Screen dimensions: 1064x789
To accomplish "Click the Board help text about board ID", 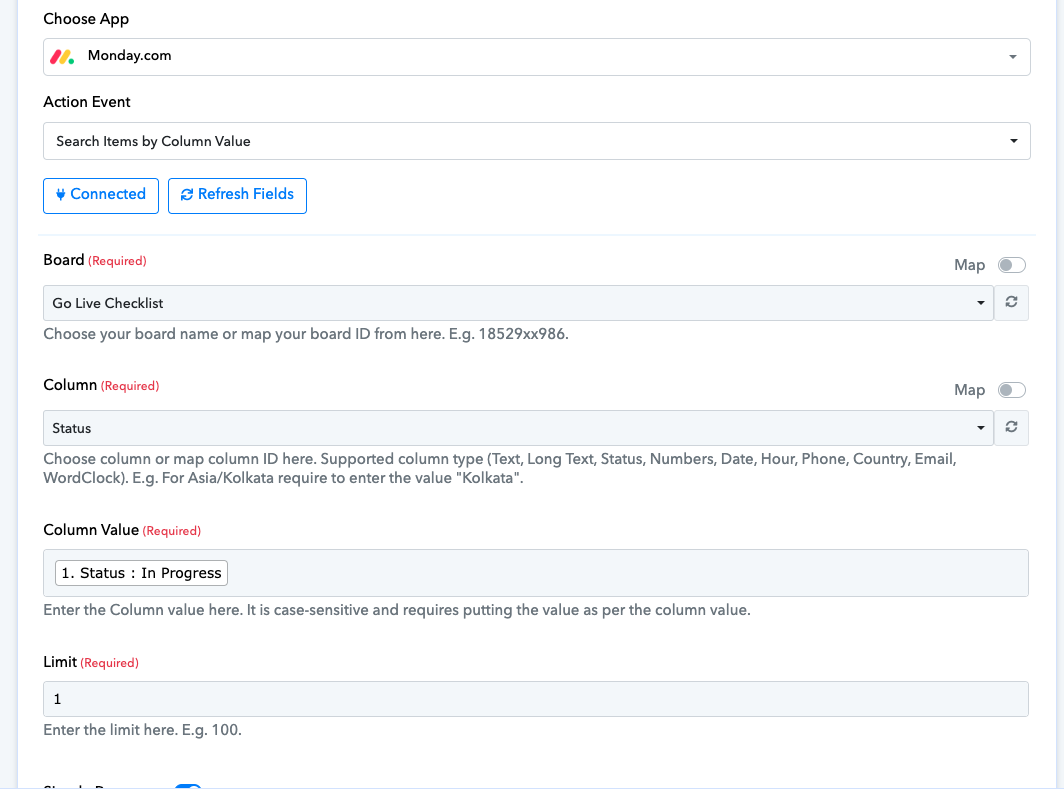I will [x=306, y=334].
